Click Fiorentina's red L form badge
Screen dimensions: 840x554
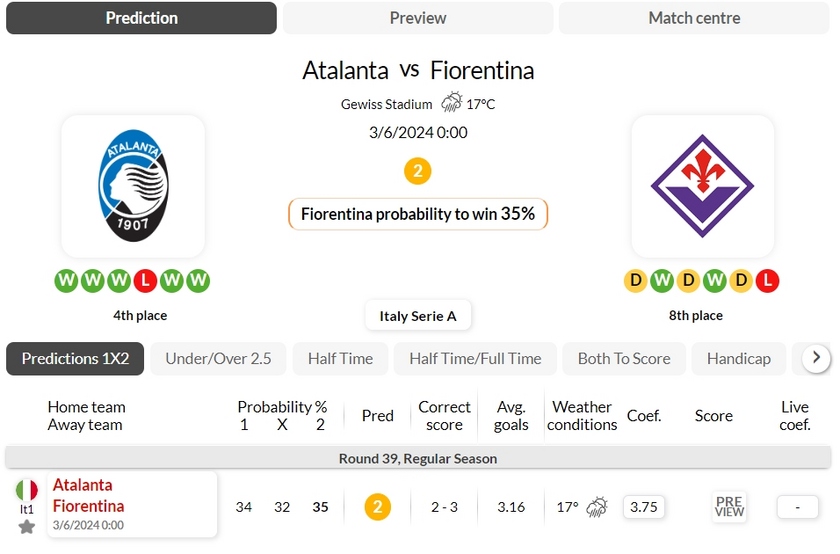click(767, 280)
